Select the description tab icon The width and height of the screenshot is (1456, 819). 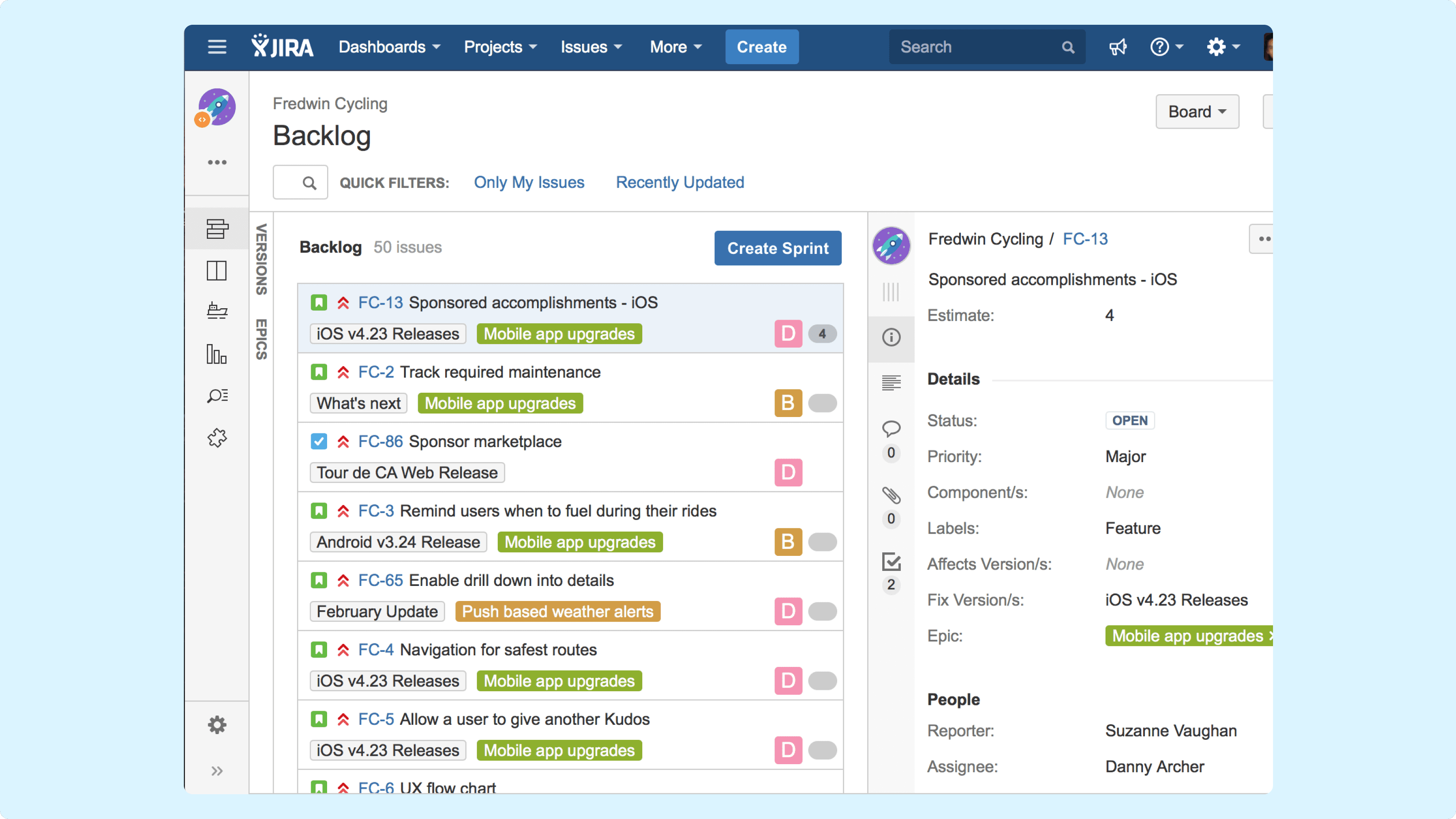(891, 383)
